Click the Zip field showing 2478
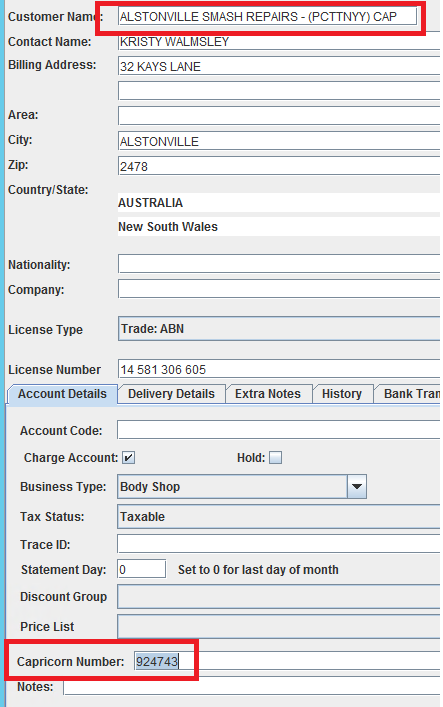 (279, 165)
